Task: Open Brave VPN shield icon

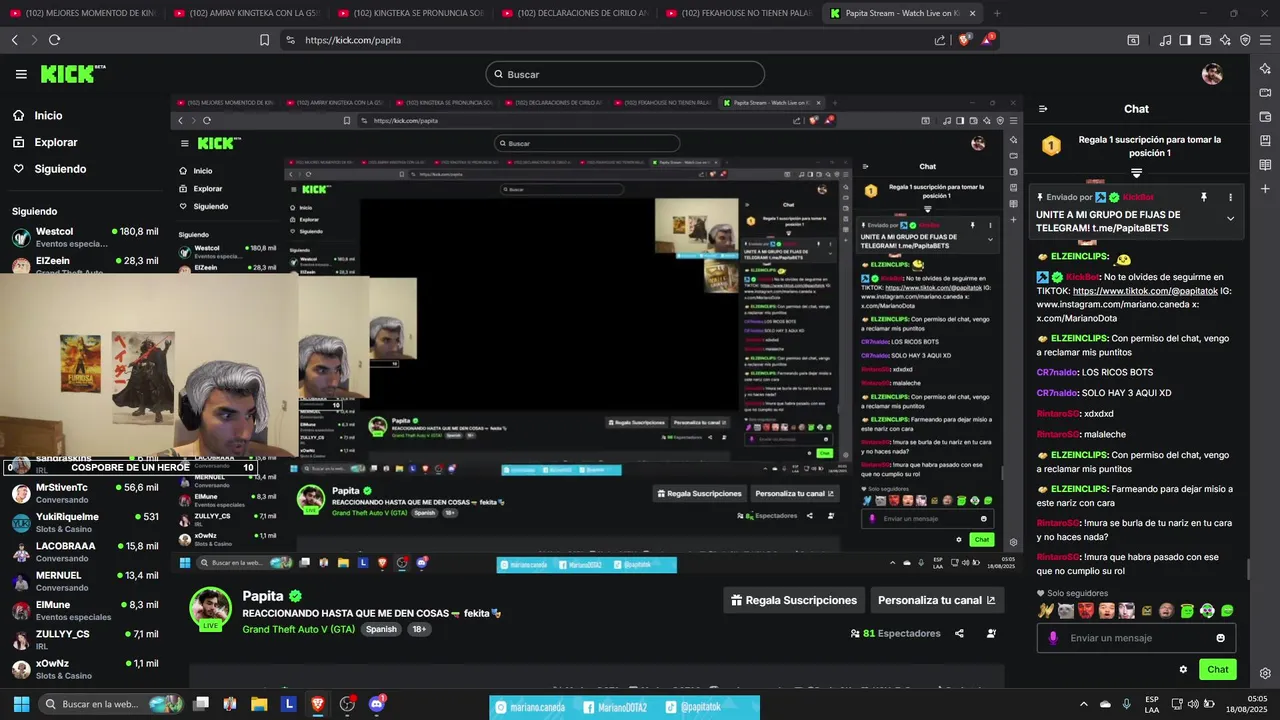Action: click(x=1245, y=40)
